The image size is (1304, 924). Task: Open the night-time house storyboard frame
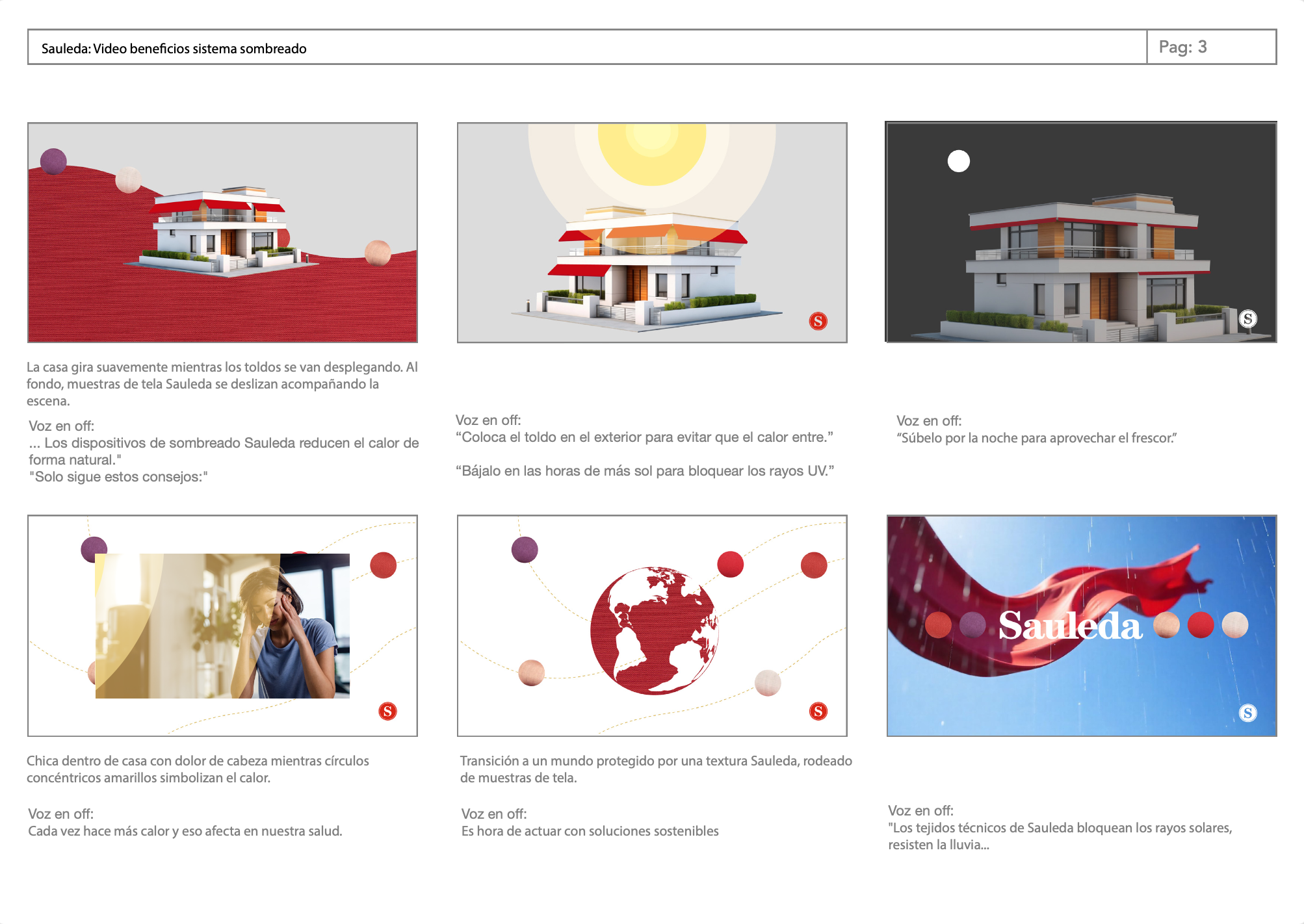pos(1081,232)
